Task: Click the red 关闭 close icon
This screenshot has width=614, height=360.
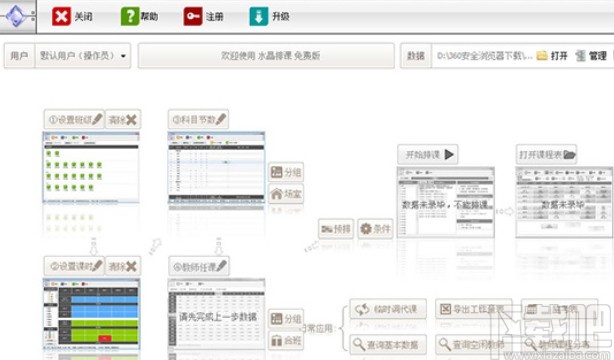Action: point(61,16)
